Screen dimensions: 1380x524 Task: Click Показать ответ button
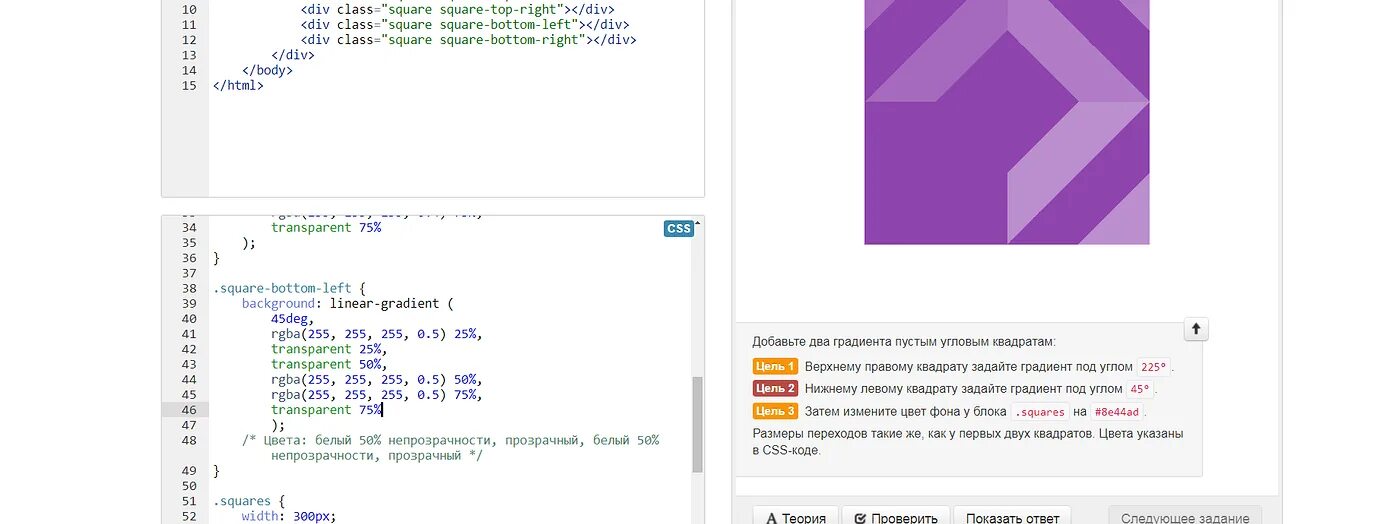click(x=1012, y=517)
